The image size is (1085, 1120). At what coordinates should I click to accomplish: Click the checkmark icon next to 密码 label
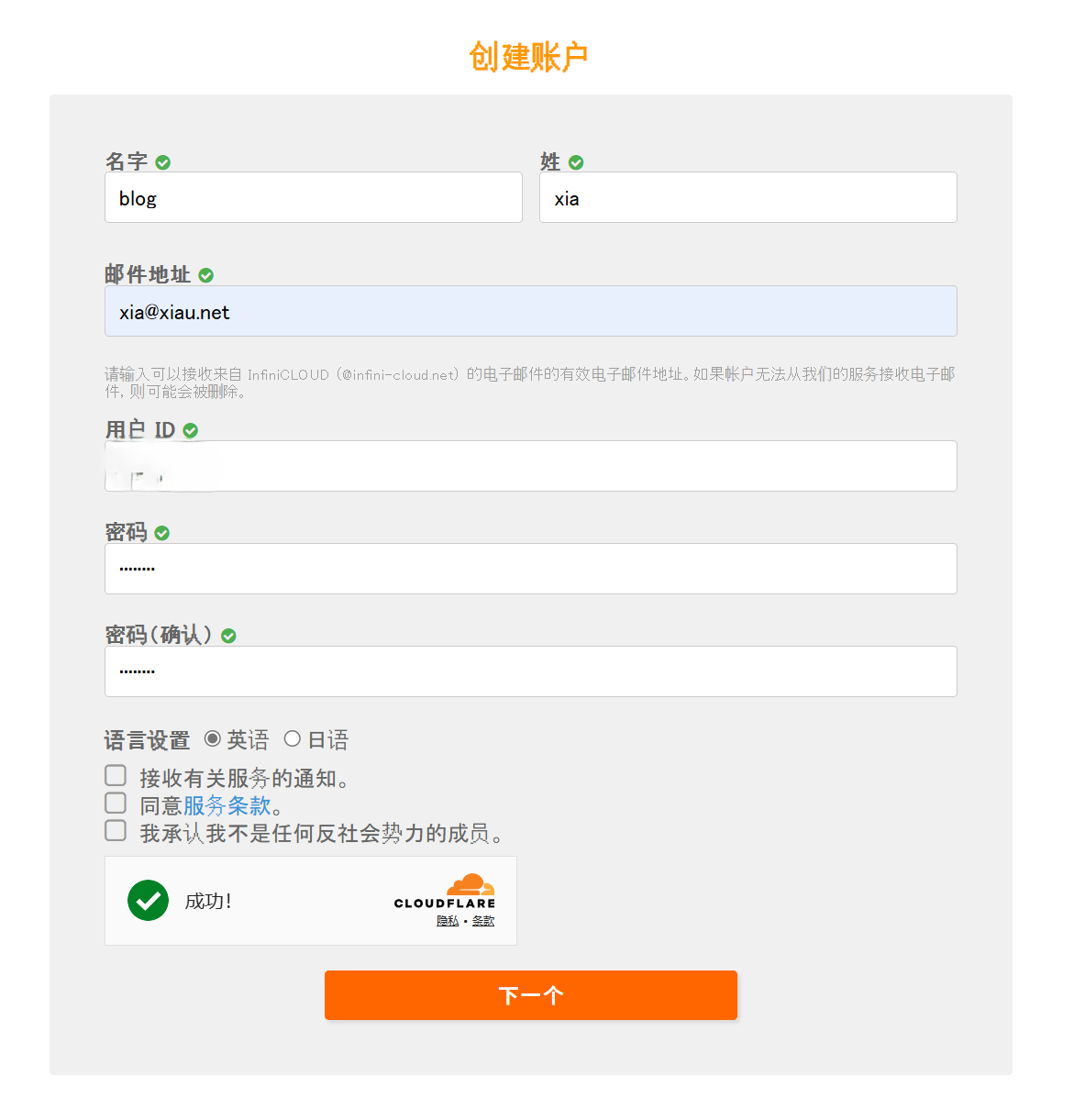coord(162,533)
